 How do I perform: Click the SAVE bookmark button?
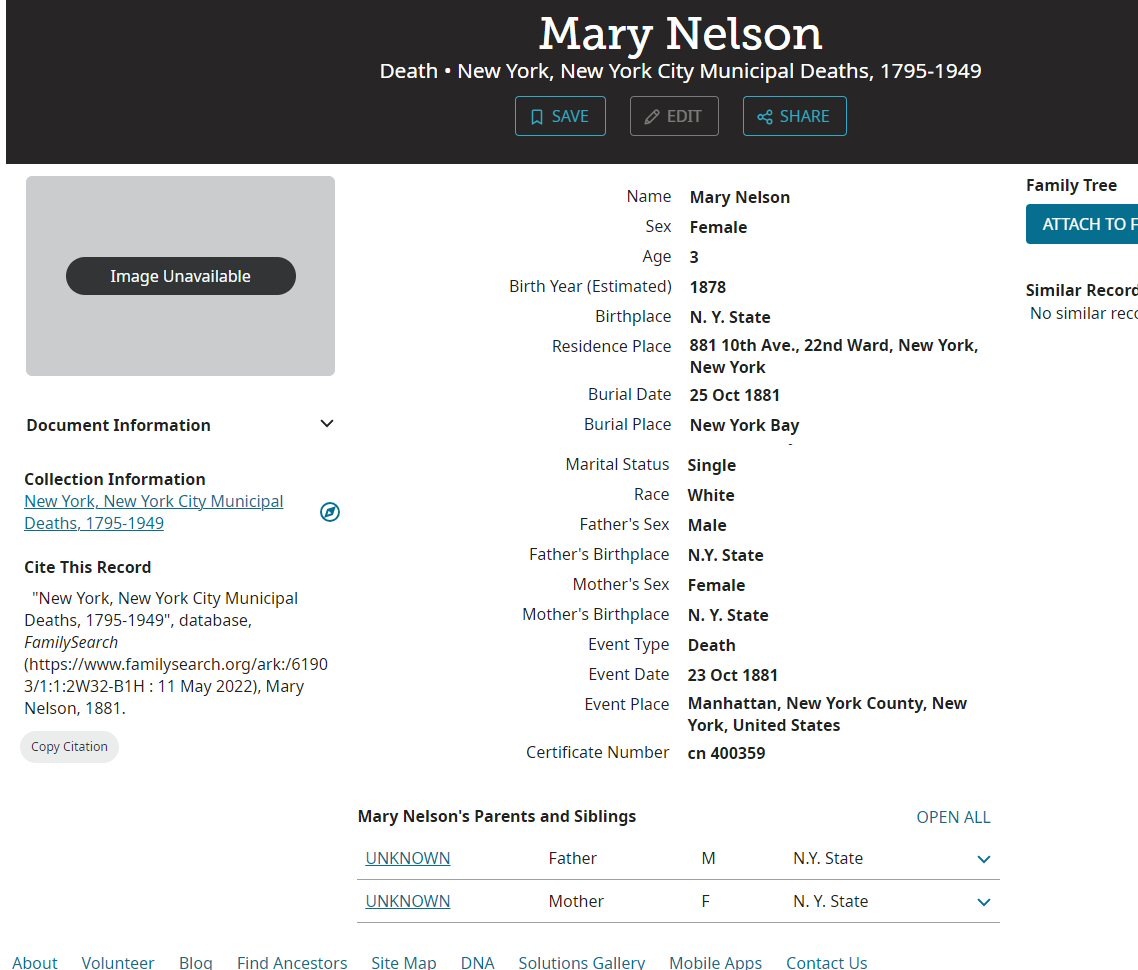pyautogui.click(x=560, y=116)
